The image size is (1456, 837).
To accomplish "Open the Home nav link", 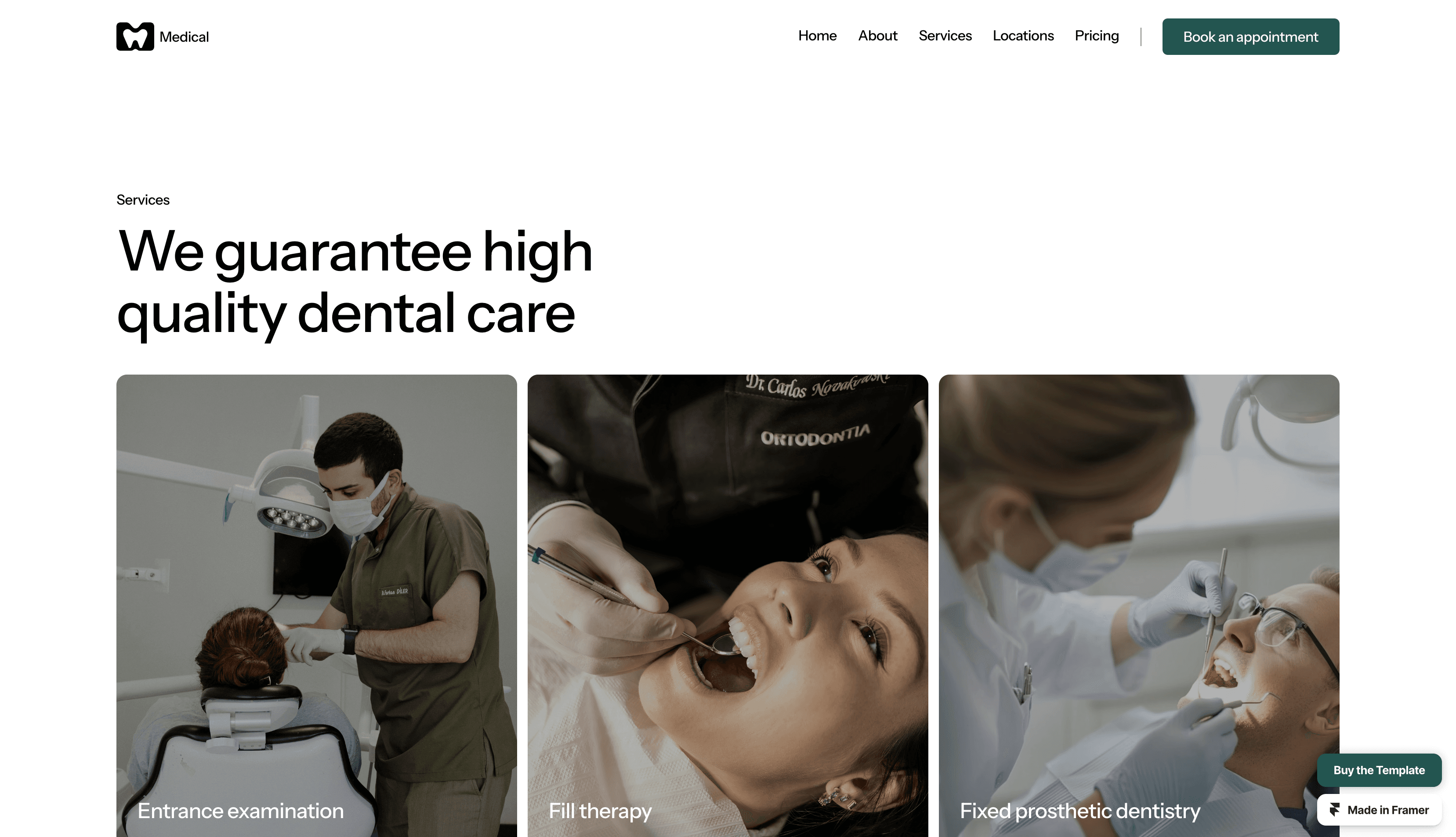I will pos(817,36).
